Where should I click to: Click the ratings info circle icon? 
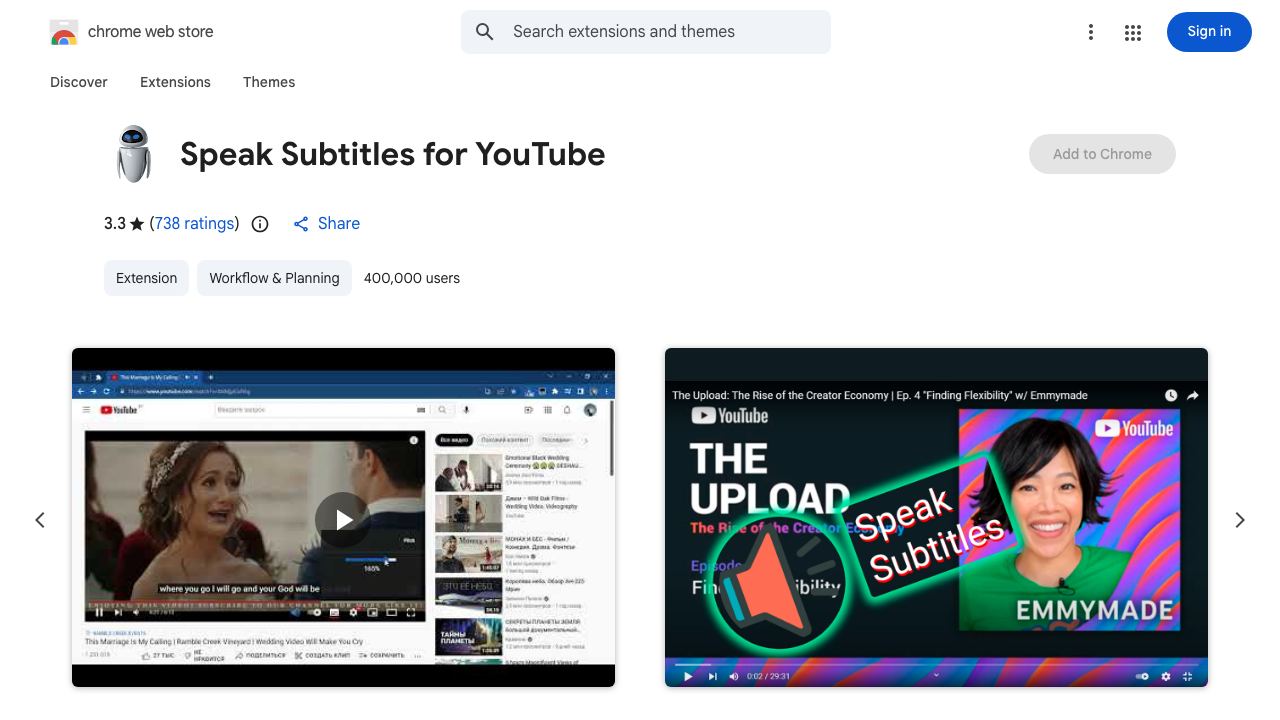click(x=260, y=224)
